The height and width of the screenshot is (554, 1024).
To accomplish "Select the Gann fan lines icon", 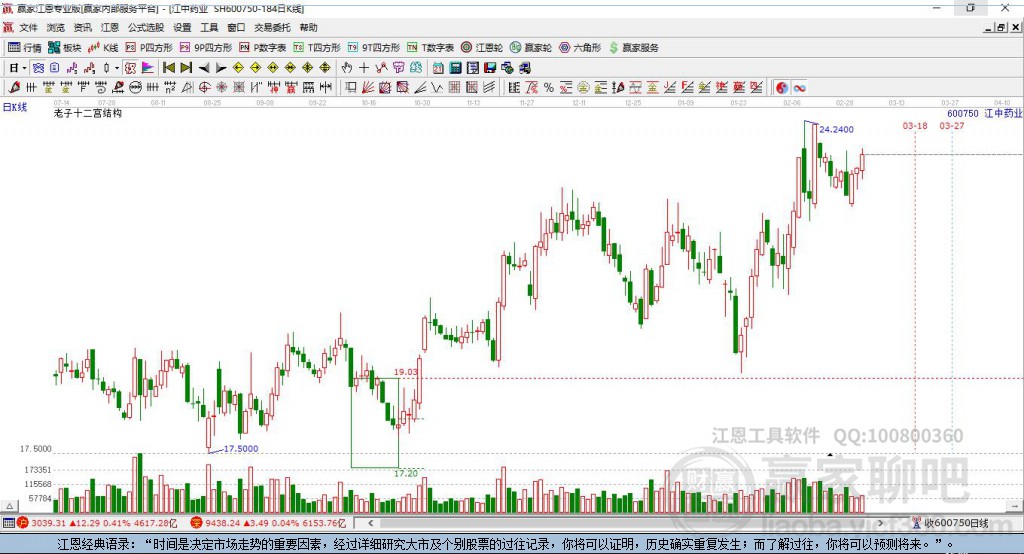I will point(368,88).
